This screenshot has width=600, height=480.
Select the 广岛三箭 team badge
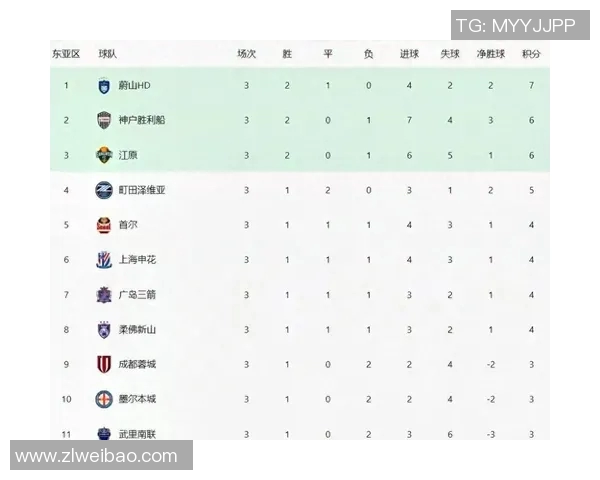104,295
